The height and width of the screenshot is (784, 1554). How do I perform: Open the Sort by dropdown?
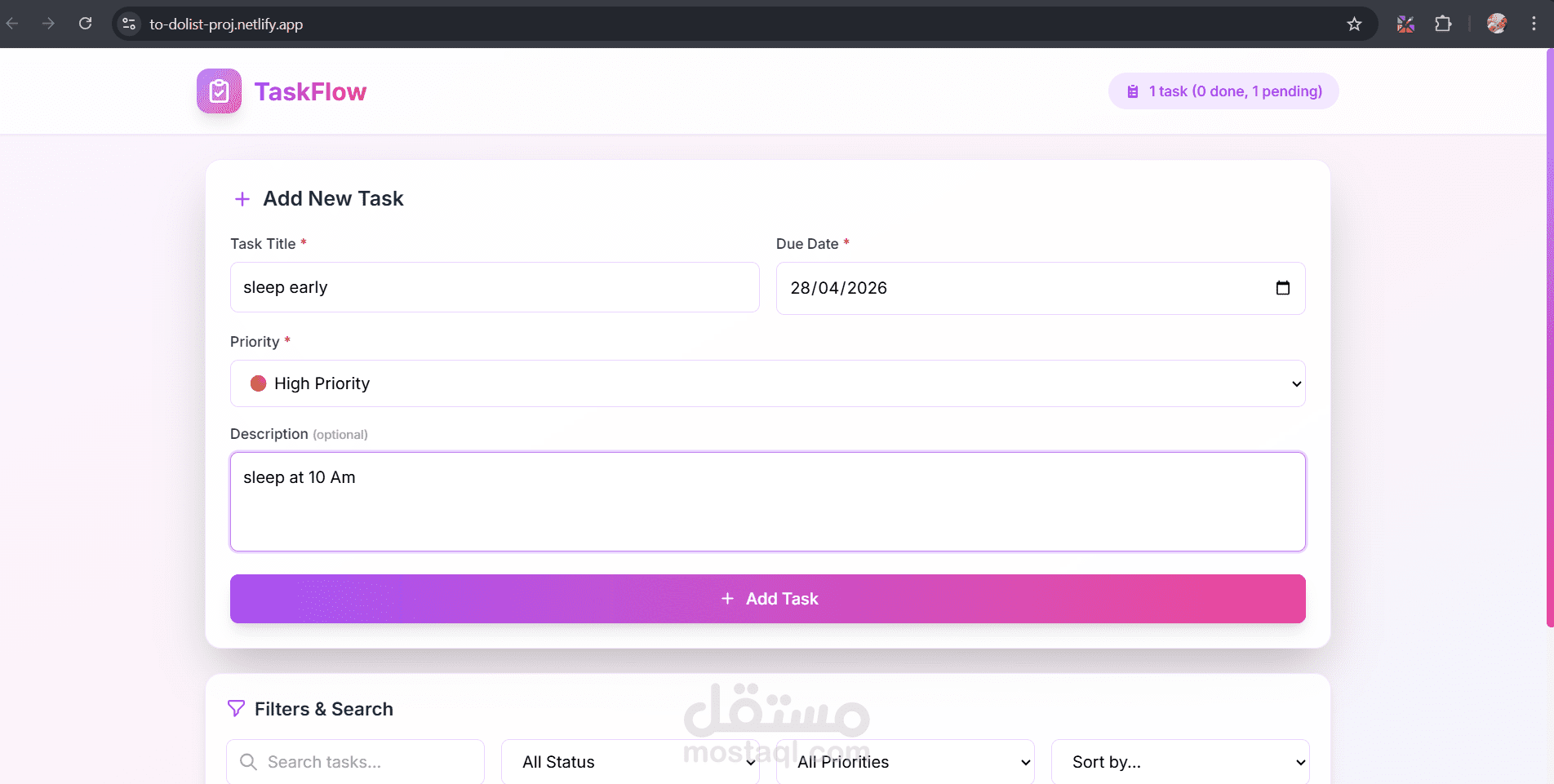[1179, 761]
